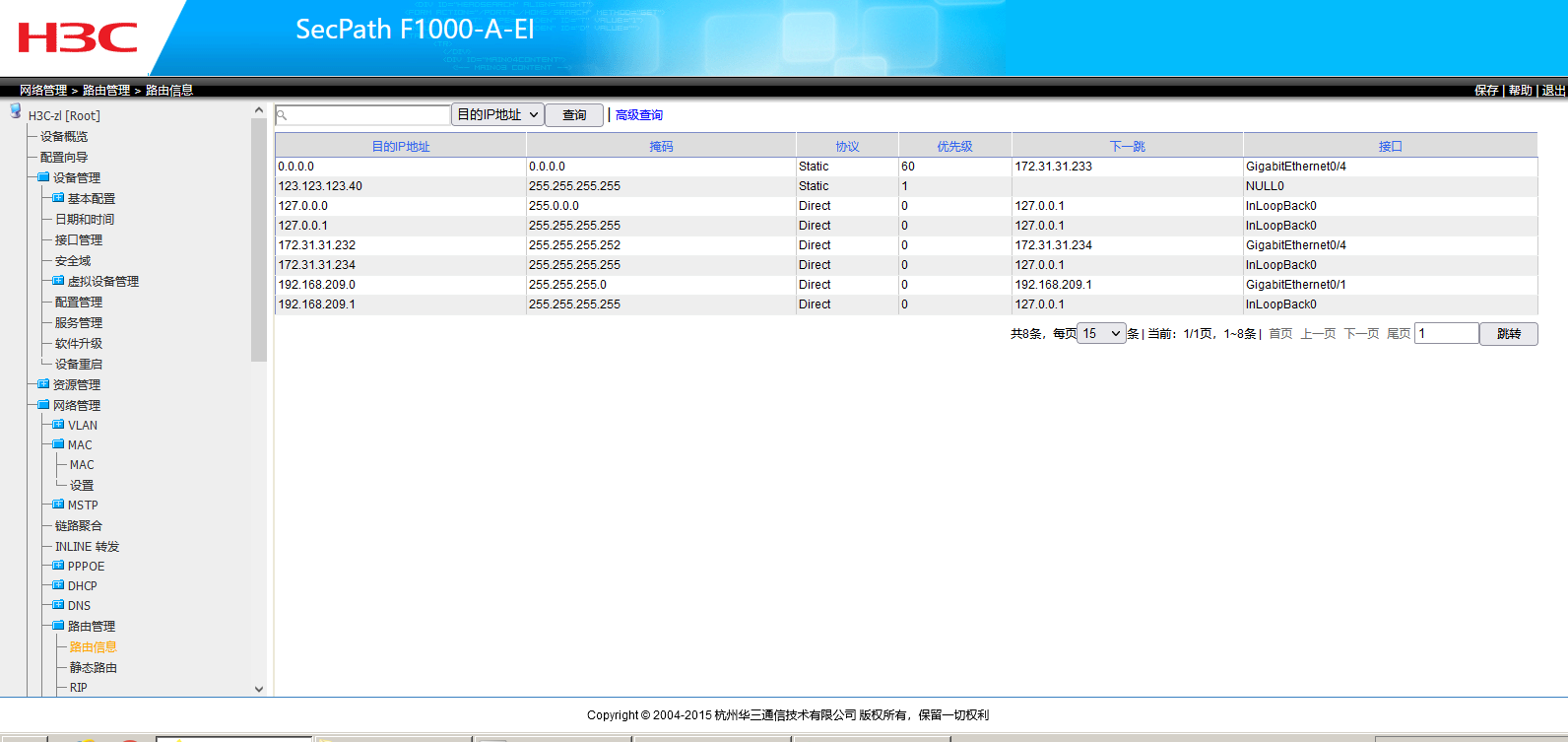Click 退出 to log out
This screenshot has width=1568, height=742.
coord(1553,90)
